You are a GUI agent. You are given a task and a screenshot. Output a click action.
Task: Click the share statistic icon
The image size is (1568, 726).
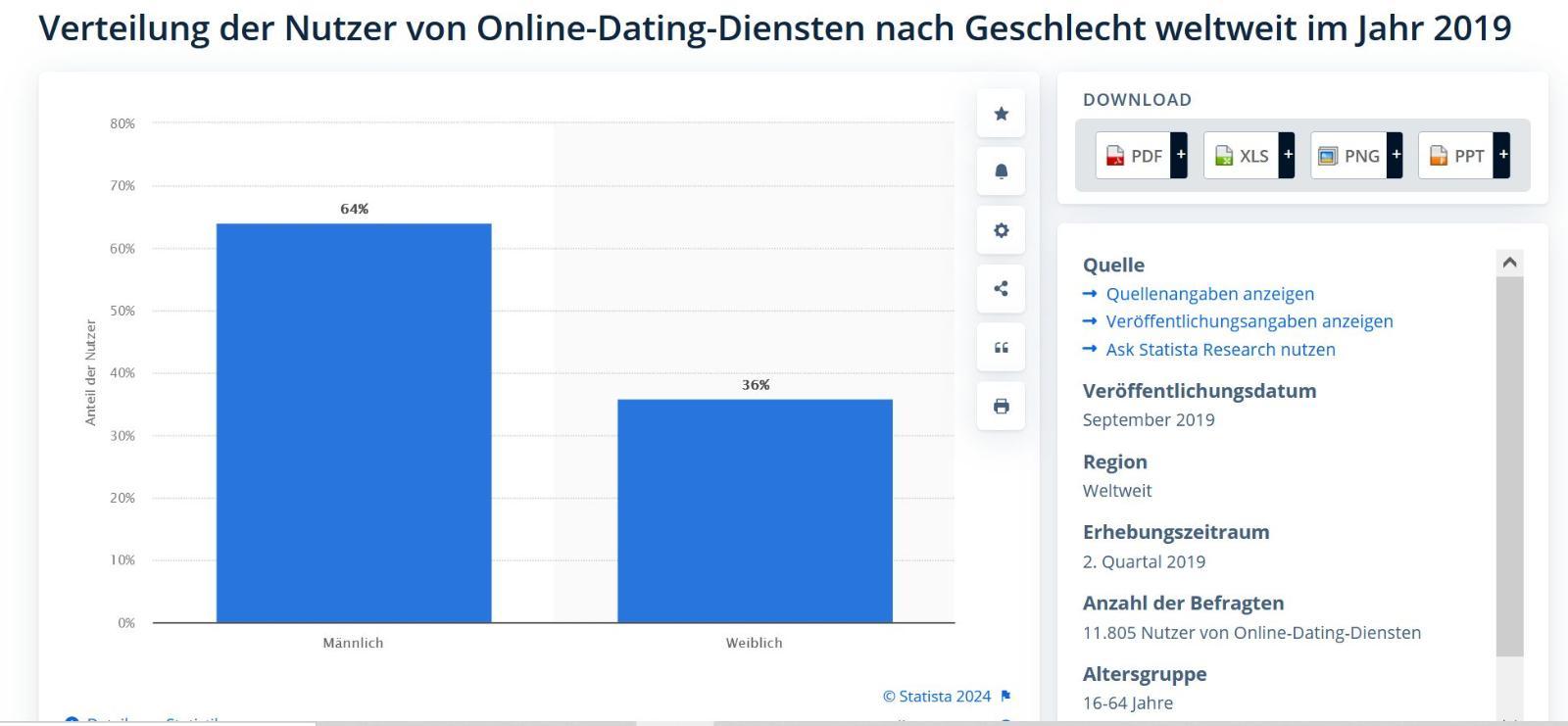[x=1001, y=288]
